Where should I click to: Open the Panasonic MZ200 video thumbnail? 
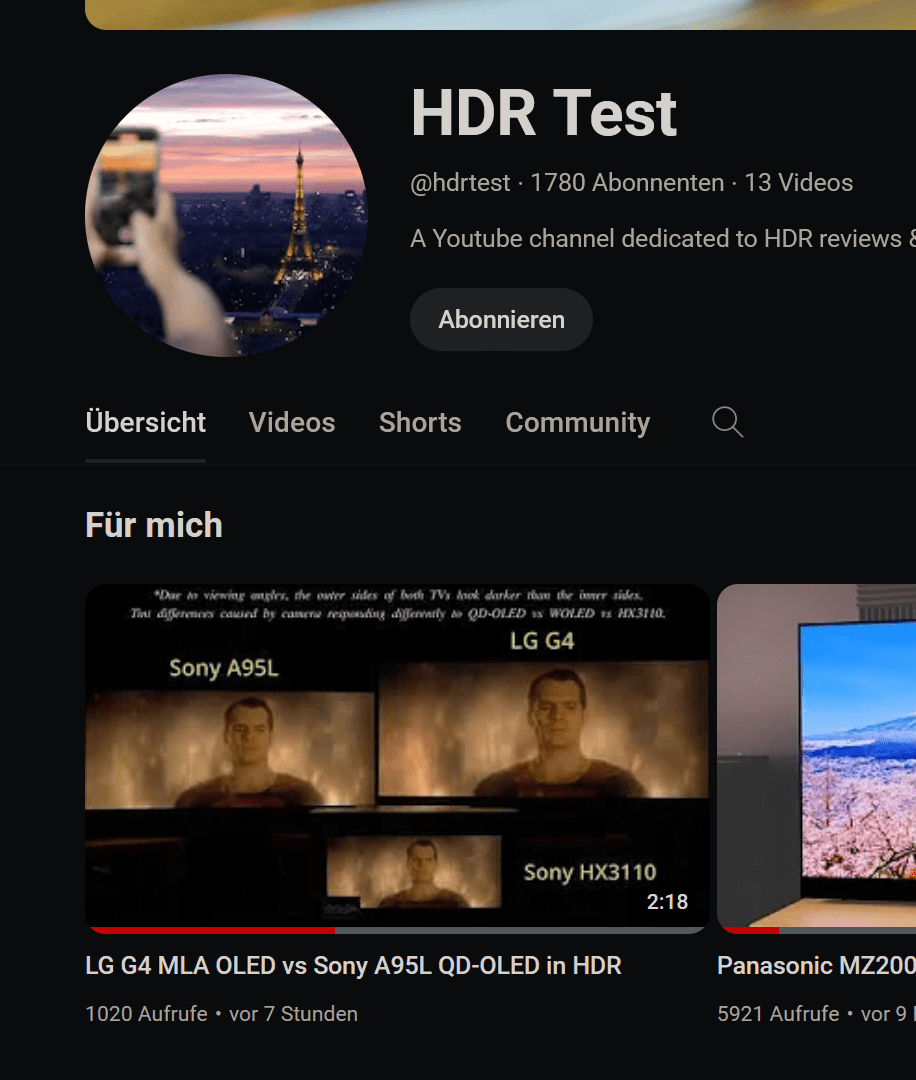[817, 758]
